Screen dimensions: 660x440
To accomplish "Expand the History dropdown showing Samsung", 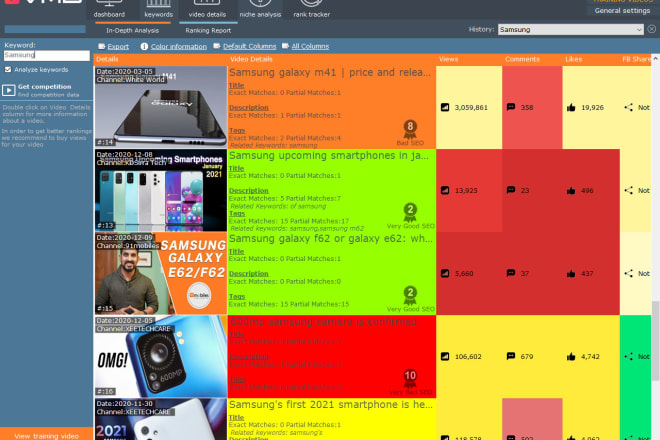I will tap(570, 29).
